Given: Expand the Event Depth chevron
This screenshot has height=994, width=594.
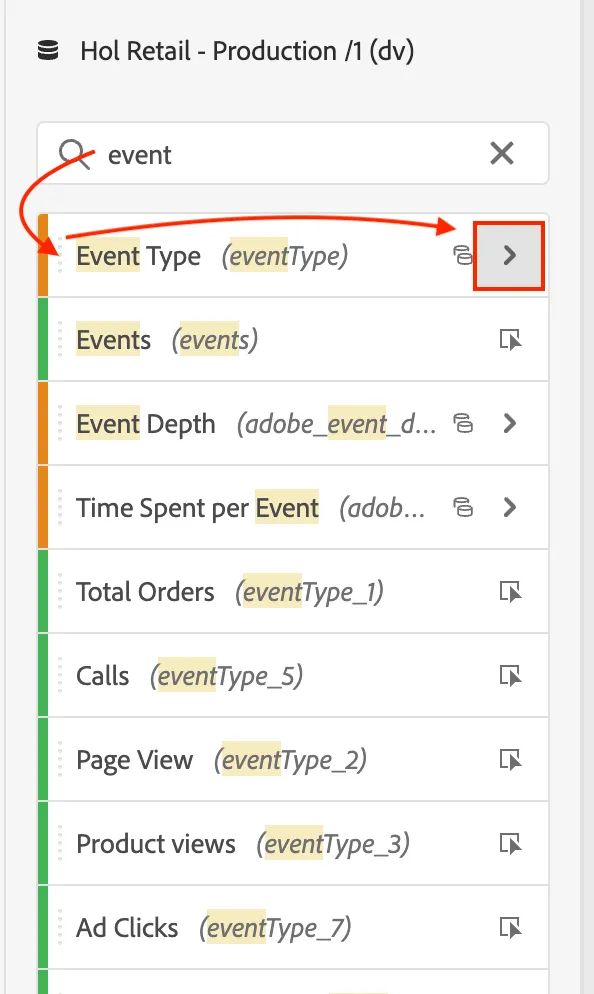Looking at the screenshot, I should pyautogui.click(x=509, y=423).
